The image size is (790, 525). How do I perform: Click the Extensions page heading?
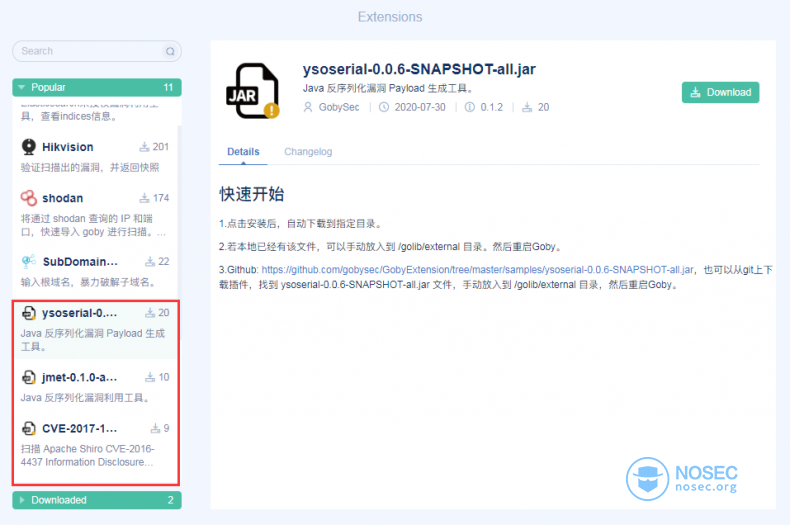point(390,17)
